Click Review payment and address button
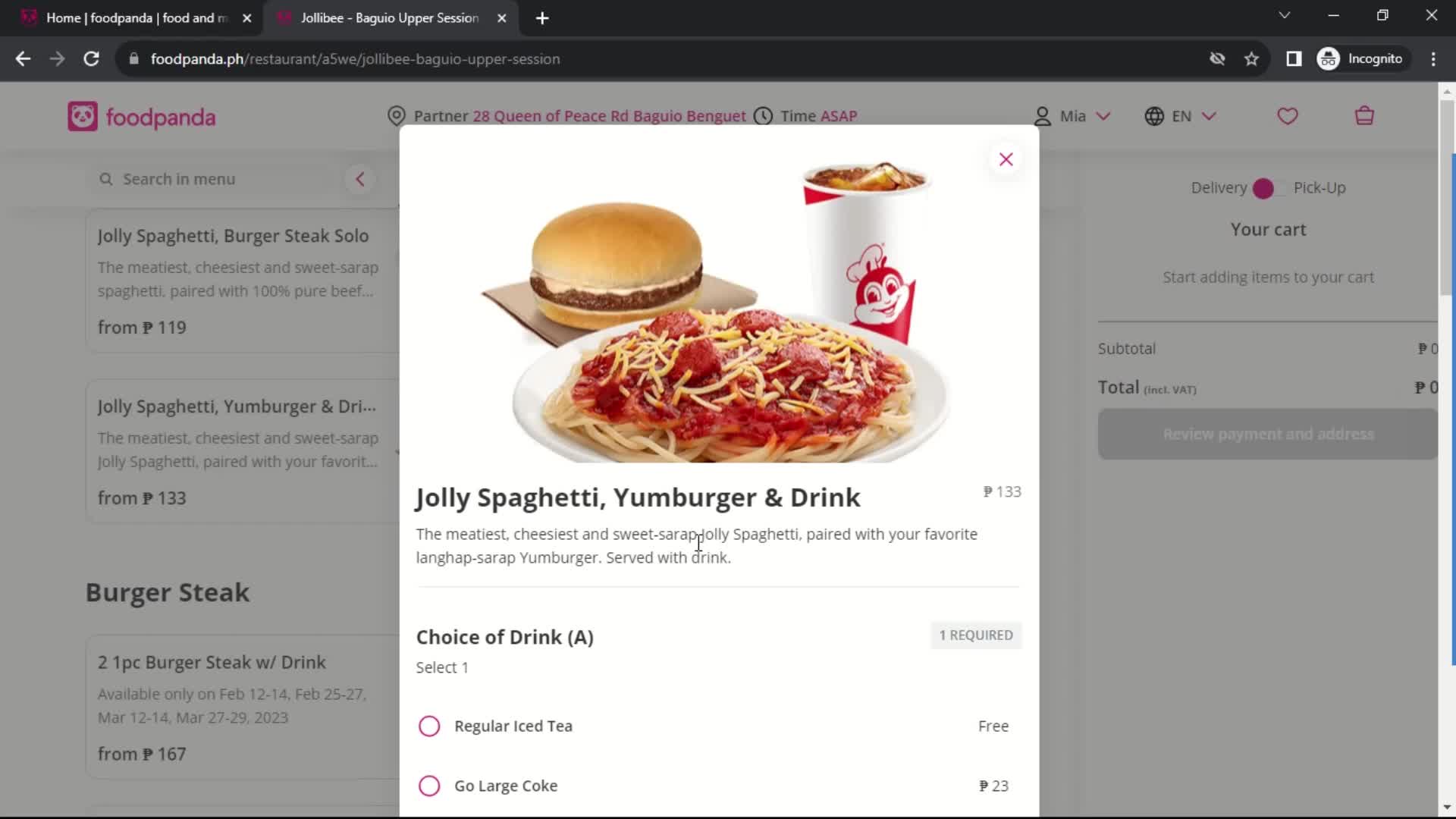 pyautogui.click(x=1269, y=433)
